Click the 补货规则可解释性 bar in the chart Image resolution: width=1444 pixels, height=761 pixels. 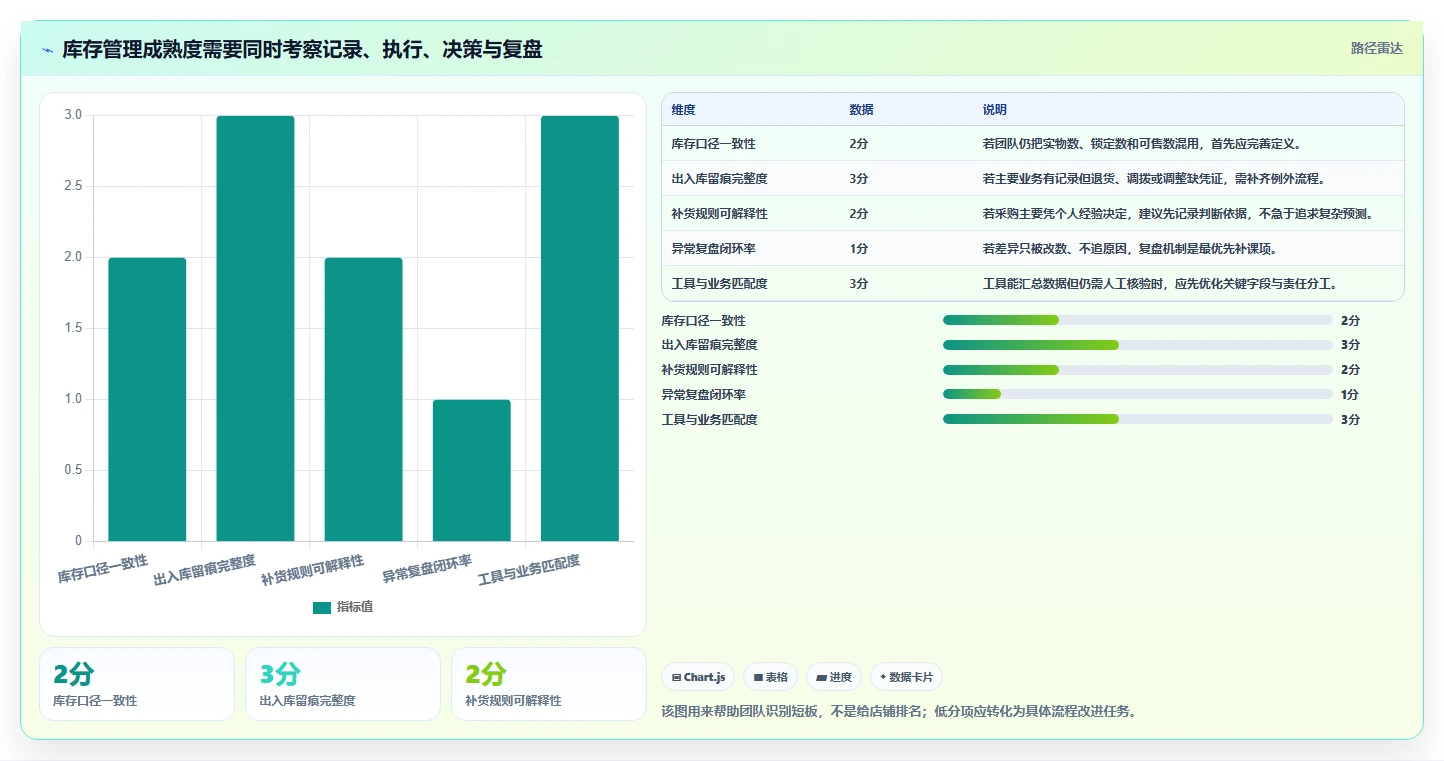(x=363, y=400)
